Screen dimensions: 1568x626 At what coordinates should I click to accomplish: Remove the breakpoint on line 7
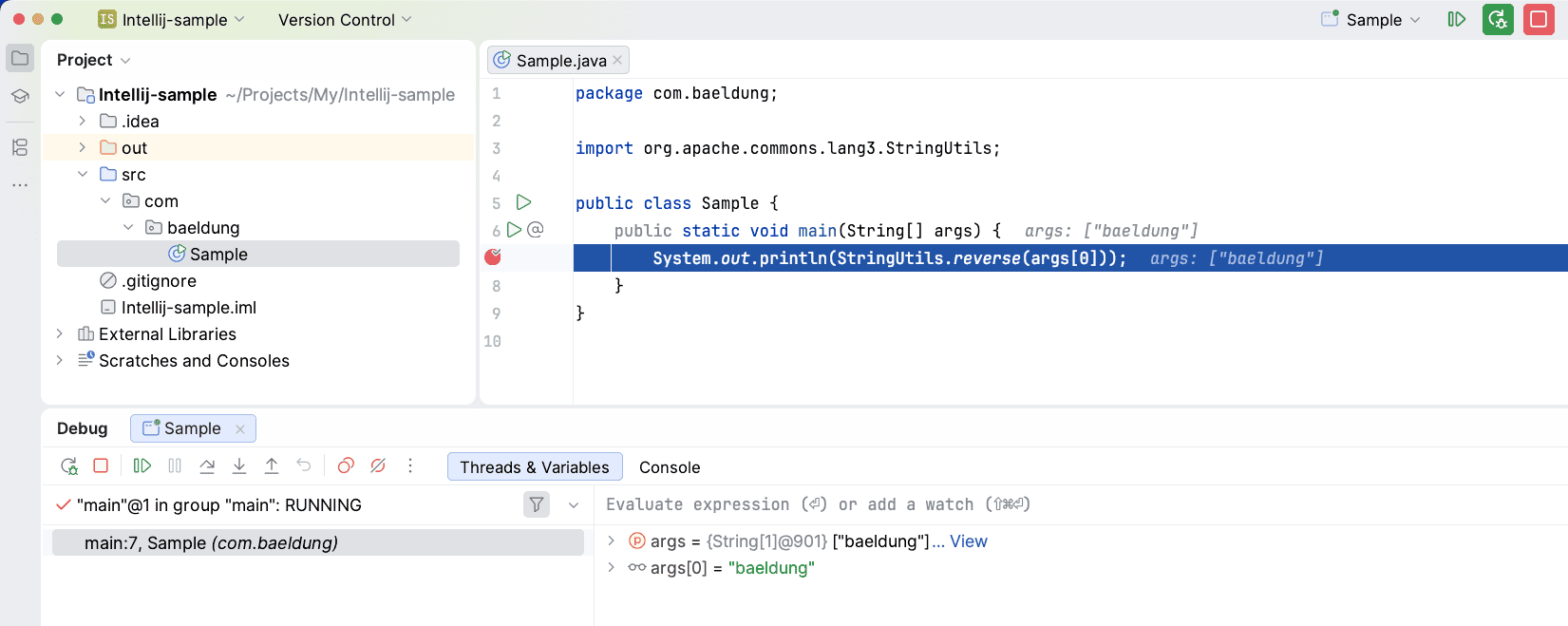point(493,257)
